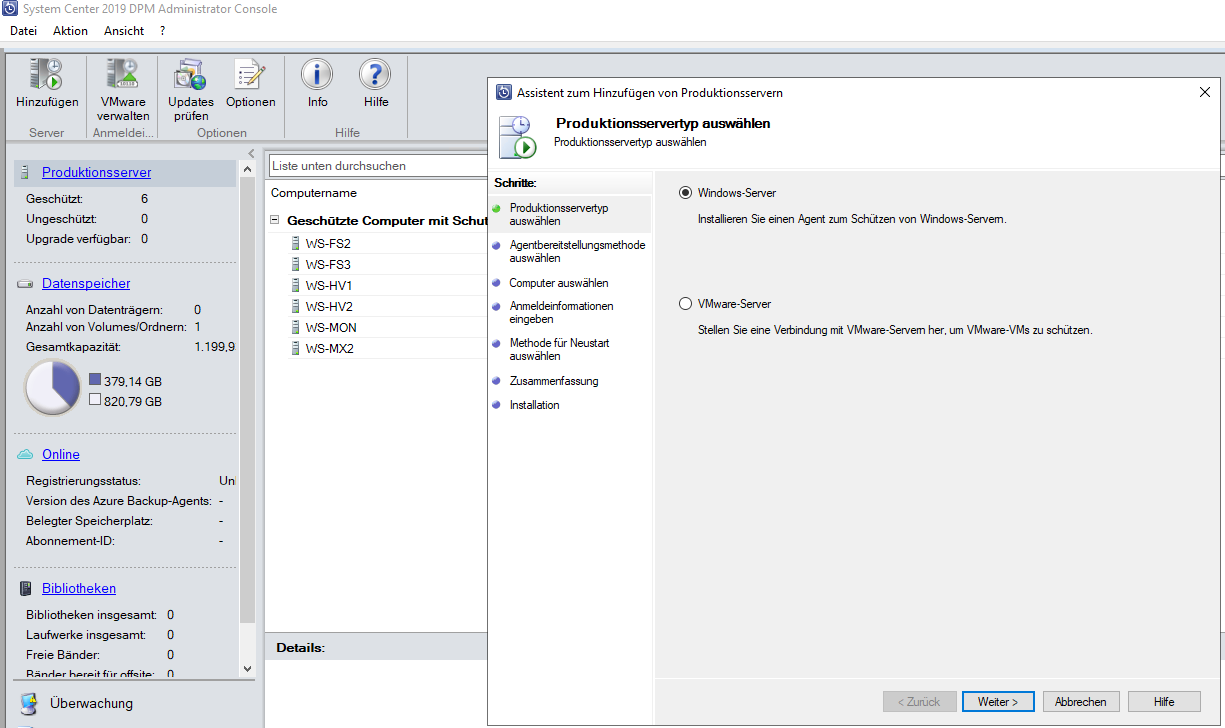
Task: Click the Bibliotheken tape icon
Action: point(25,589)
